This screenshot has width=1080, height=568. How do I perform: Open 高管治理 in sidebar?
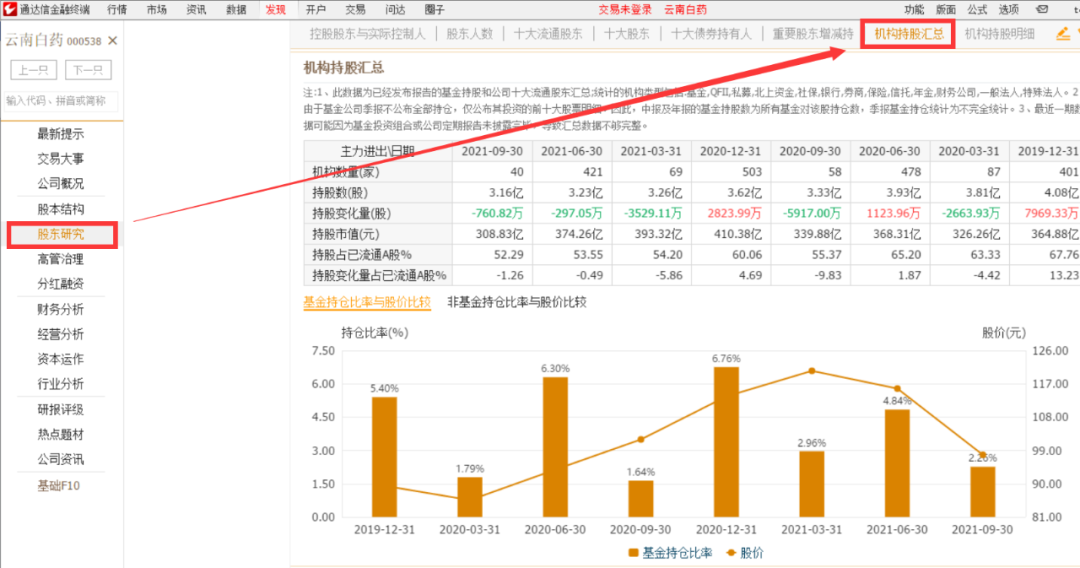coord(61,259)
